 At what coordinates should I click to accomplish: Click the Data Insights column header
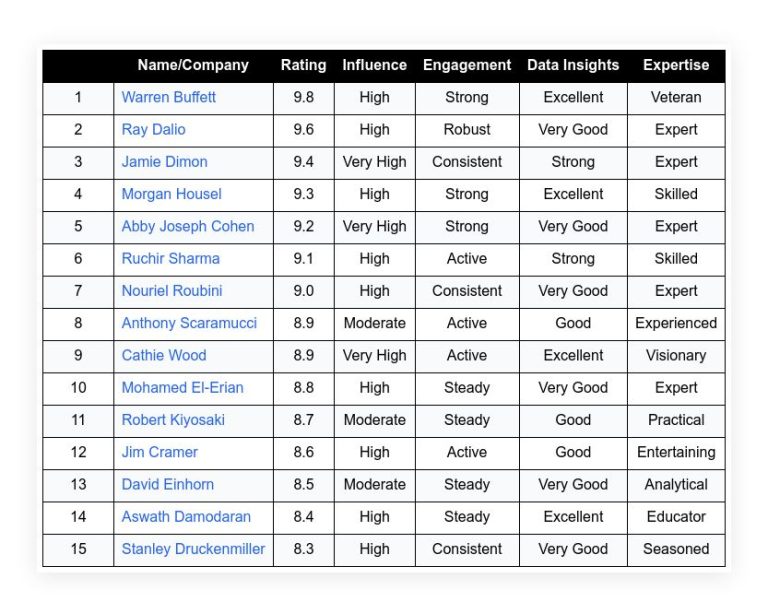[573, 65]
